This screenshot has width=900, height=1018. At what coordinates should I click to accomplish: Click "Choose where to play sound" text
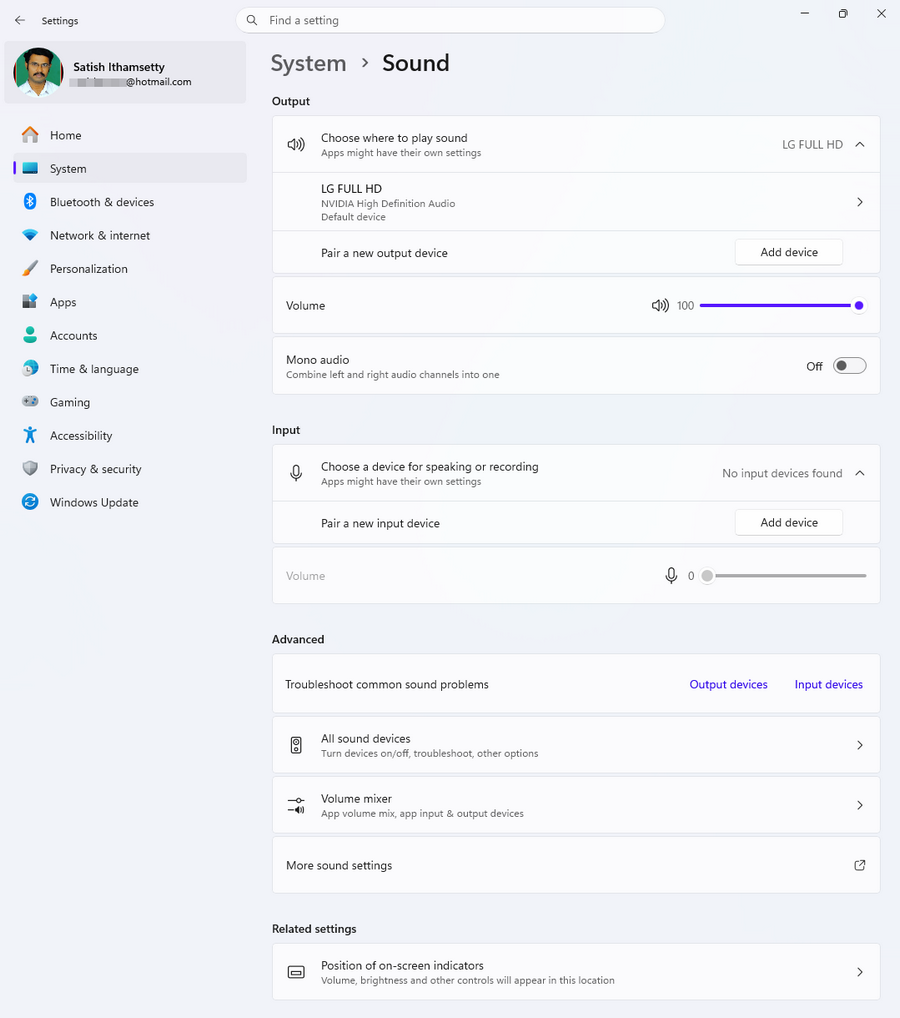[394, 138]
